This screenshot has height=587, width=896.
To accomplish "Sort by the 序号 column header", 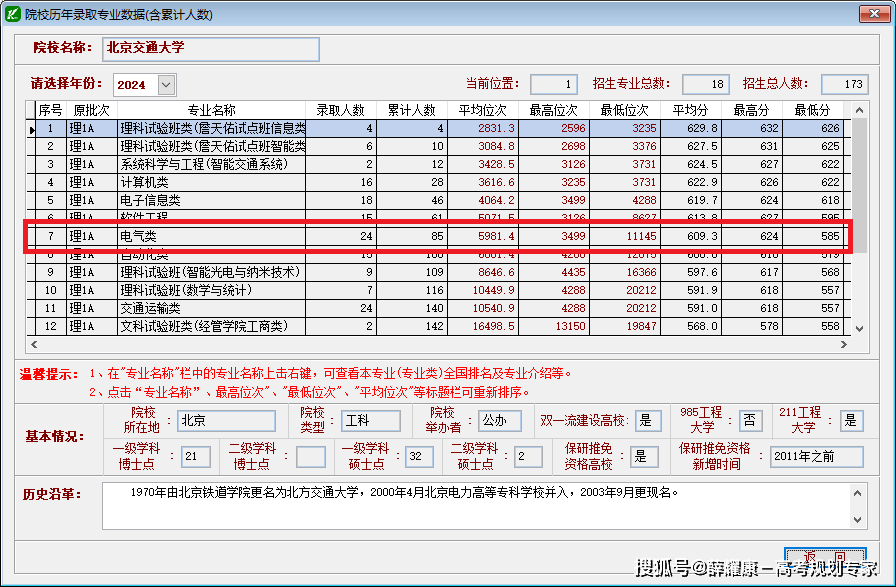I will tap(50, 110).
